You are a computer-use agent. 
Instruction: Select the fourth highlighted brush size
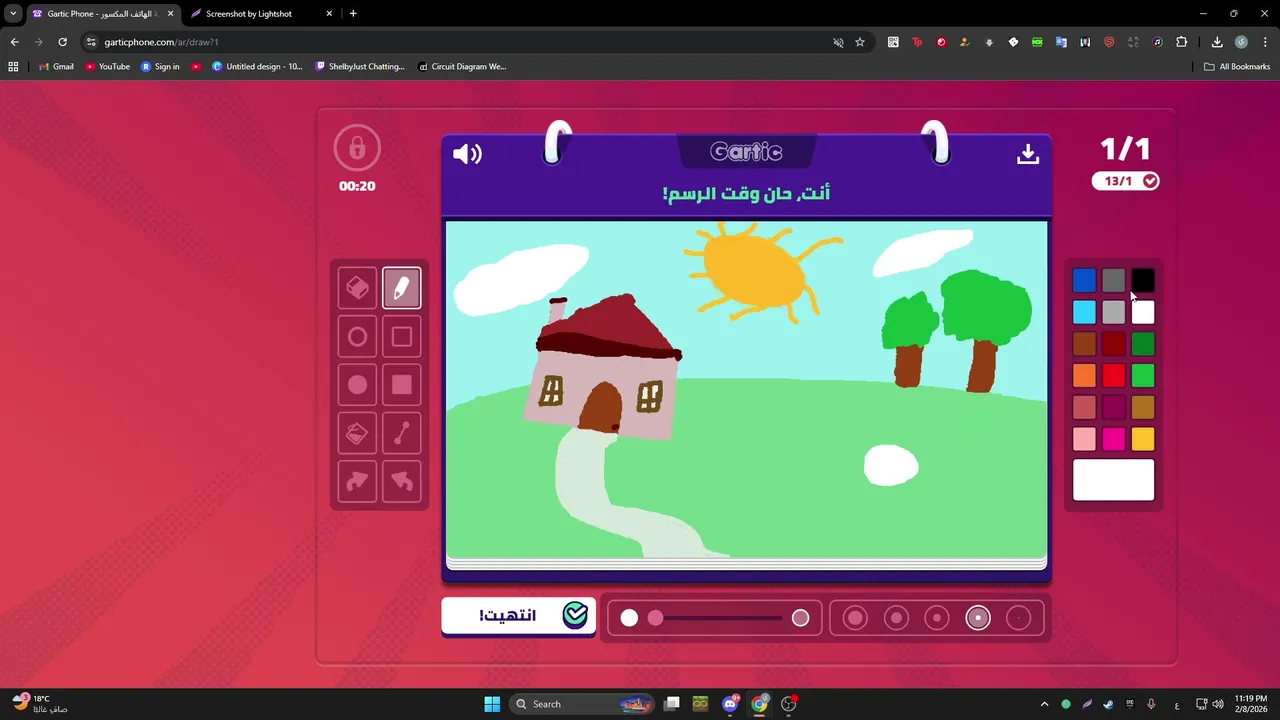[x=978, y=618]
